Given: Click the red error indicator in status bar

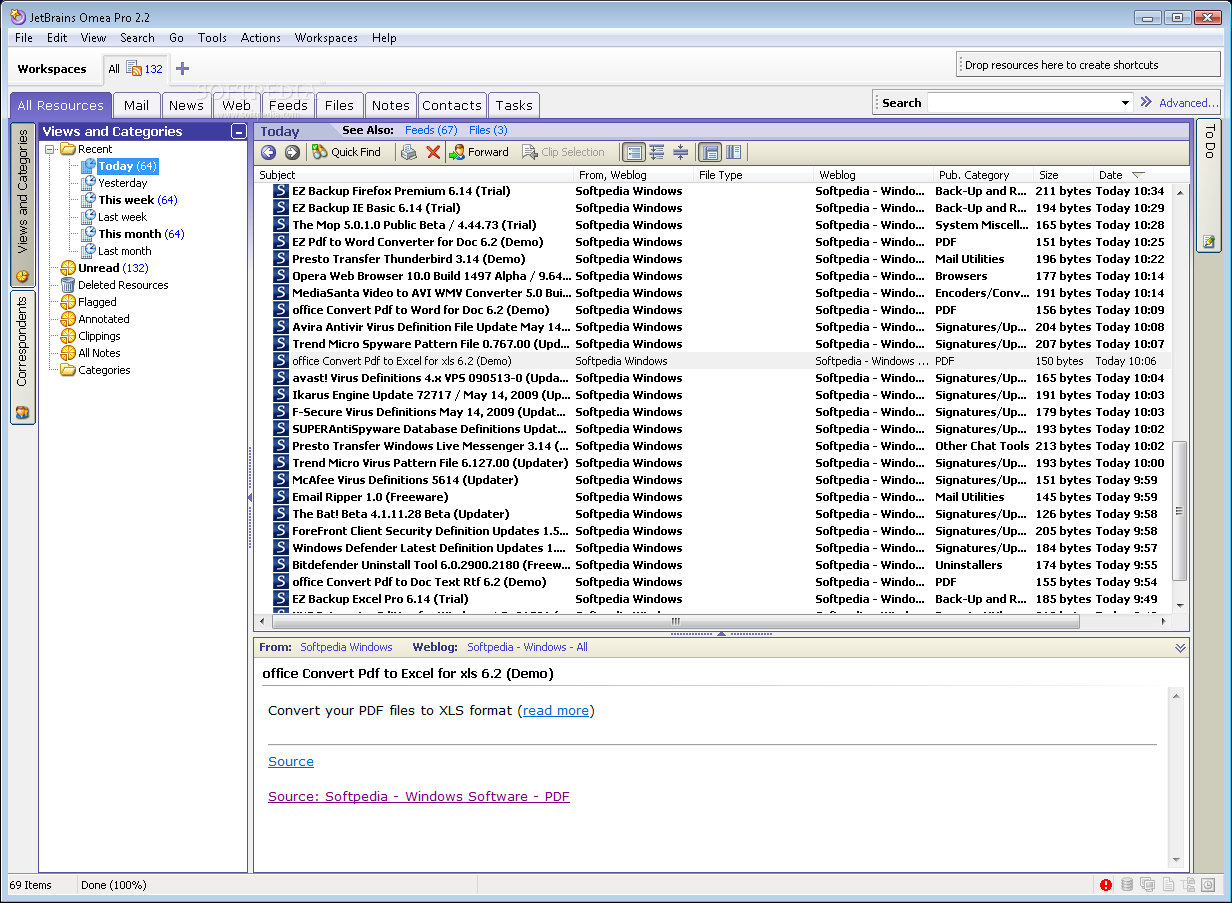Looking at the screenshot, I should (1106, 885).
